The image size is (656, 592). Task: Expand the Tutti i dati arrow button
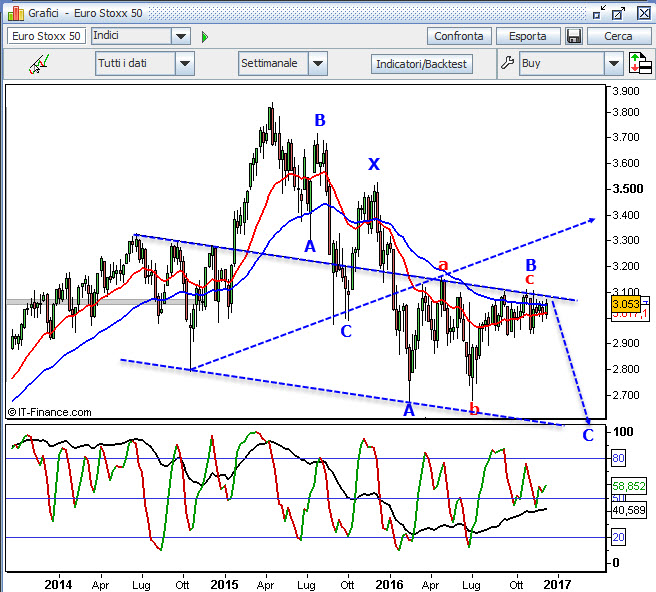[x=185, y=64]
